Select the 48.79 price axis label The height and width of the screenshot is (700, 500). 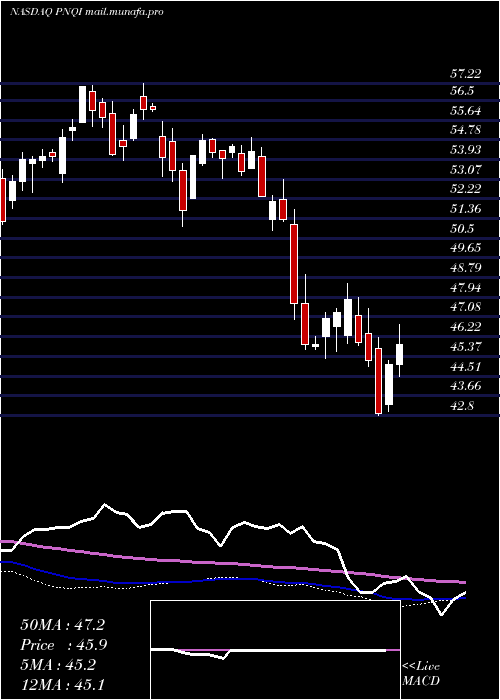465,267
